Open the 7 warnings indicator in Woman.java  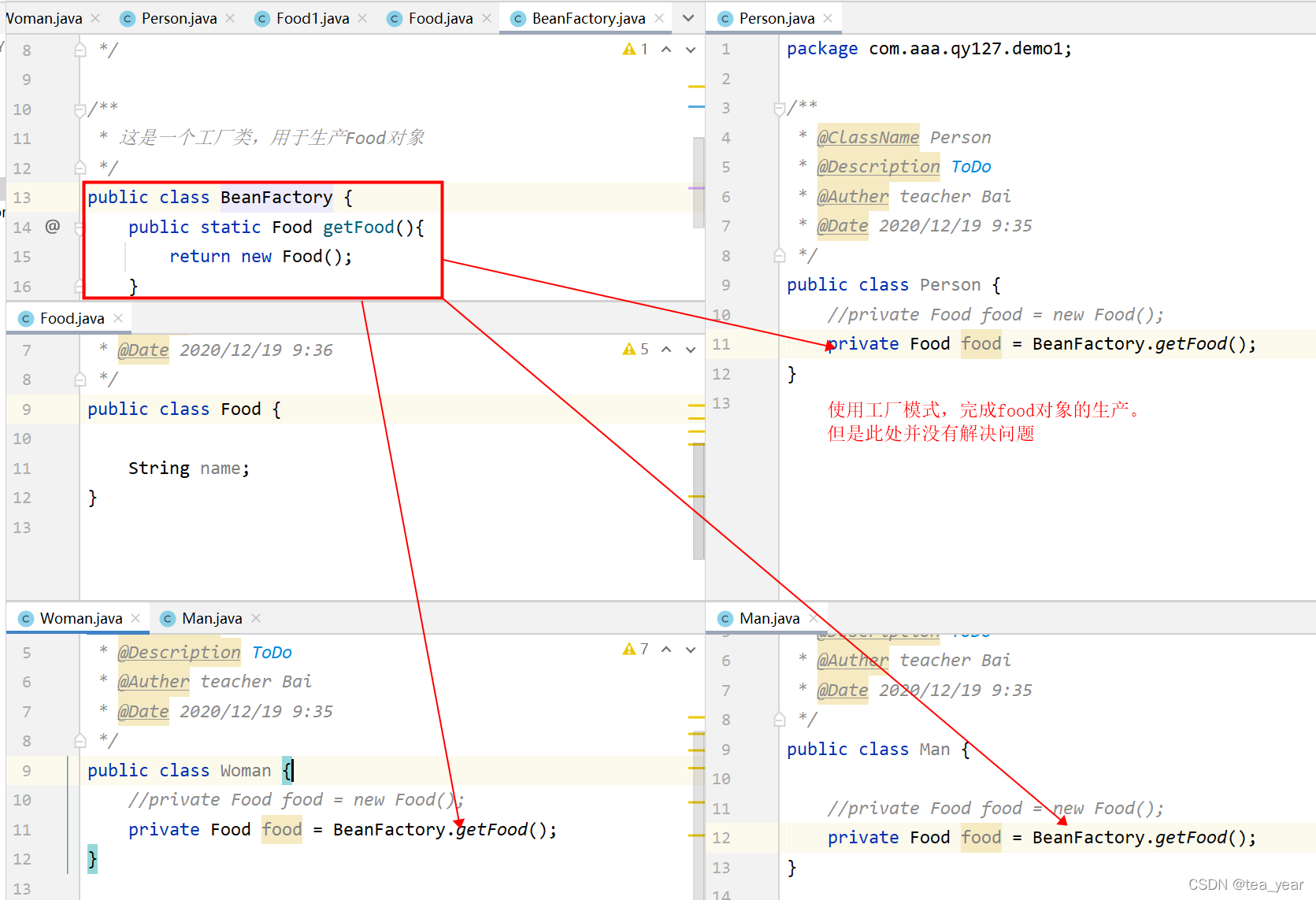tap(635, 649)
